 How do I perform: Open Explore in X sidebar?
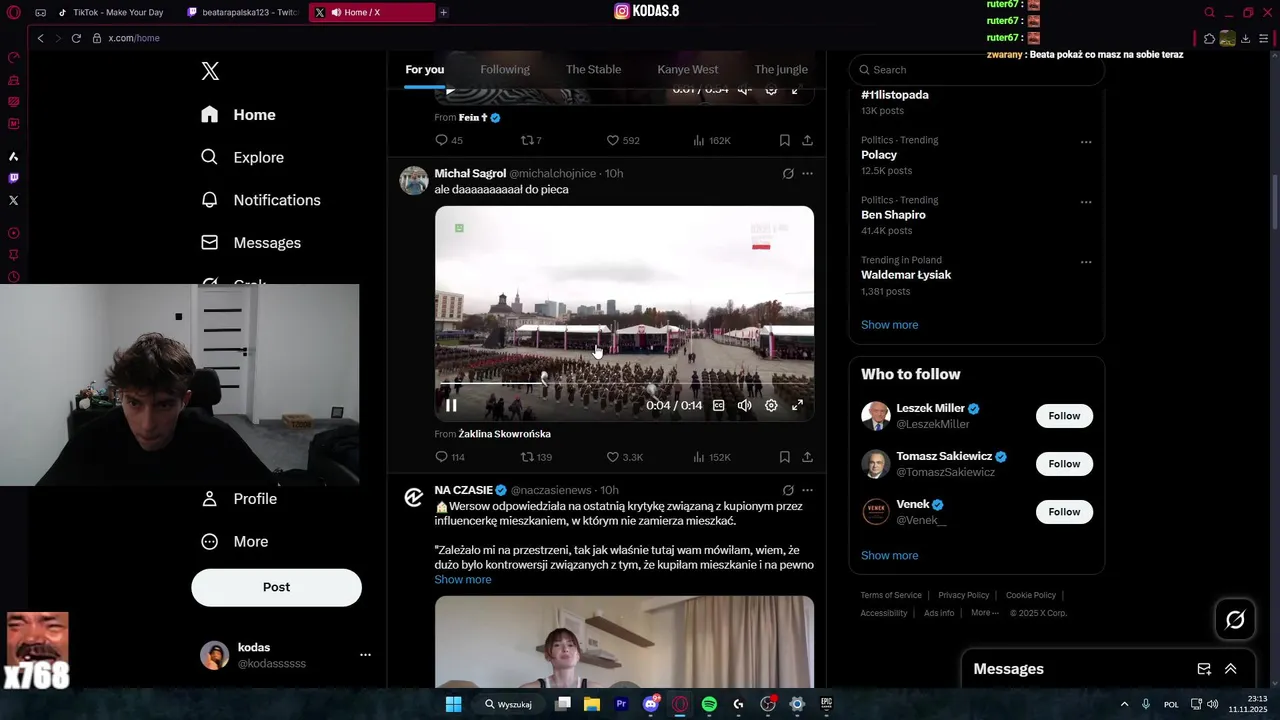tap(242, 157)
